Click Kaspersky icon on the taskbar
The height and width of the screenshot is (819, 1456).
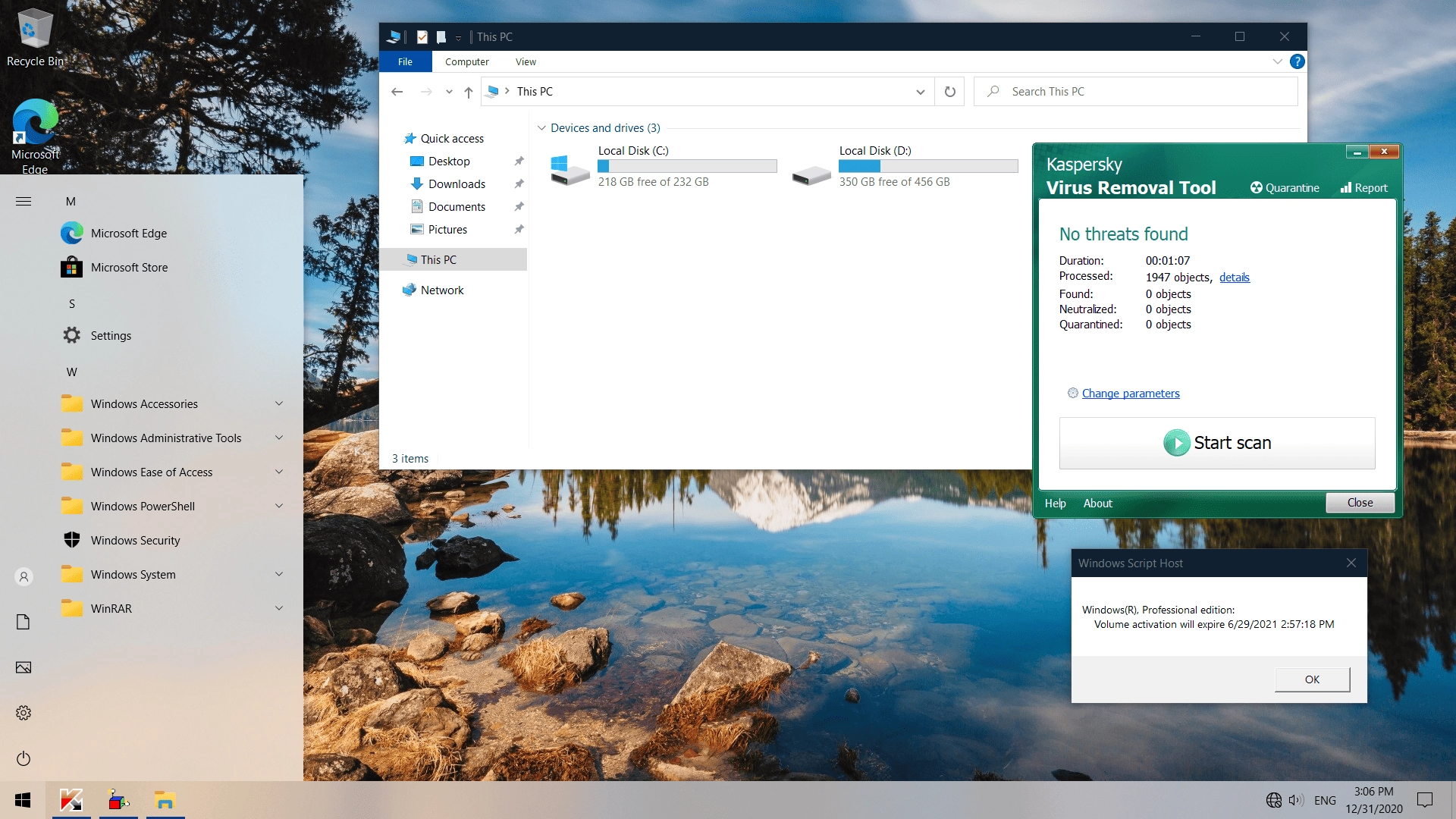71,800
